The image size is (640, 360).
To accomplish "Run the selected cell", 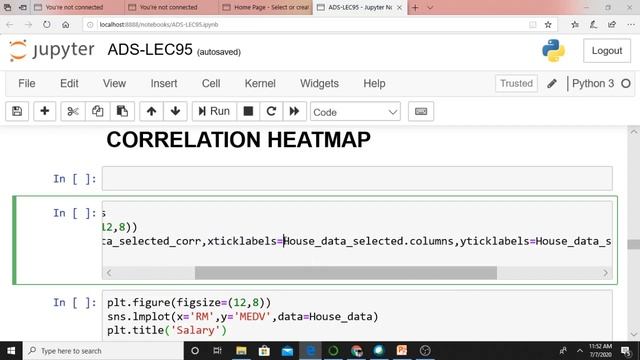I will click(x=214, y=111).
